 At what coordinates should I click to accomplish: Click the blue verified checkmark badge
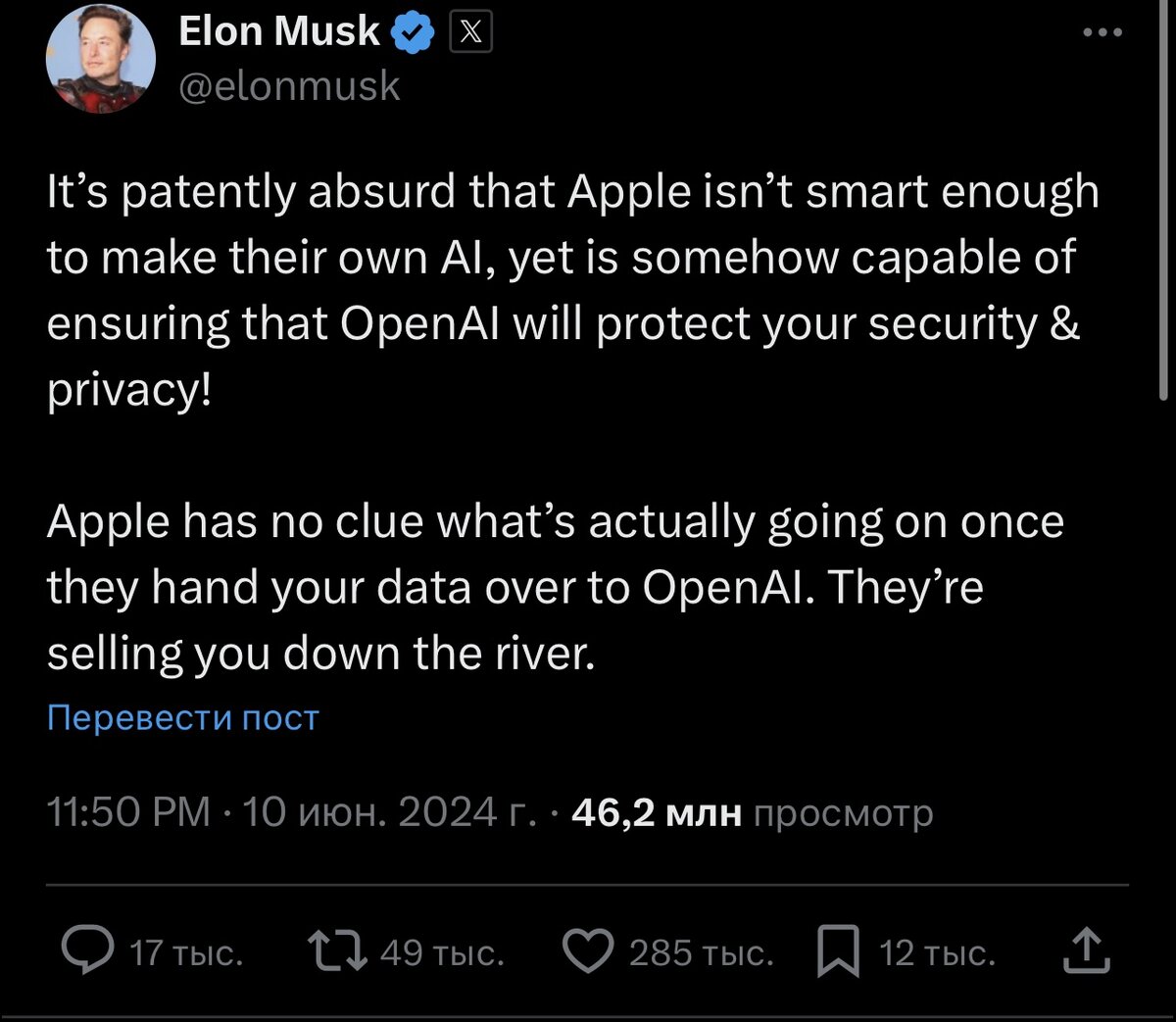click(x=414, y=33)
